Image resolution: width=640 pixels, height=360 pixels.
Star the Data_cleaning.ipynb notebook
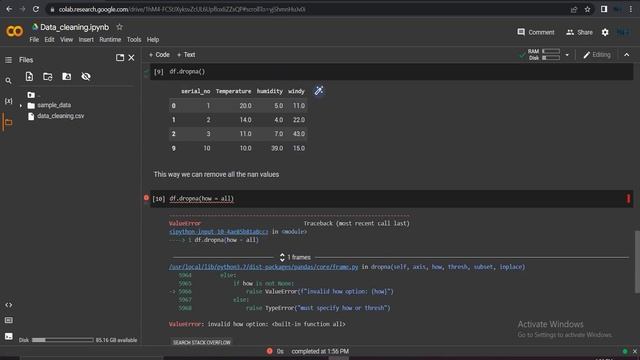pyautogui.click(x=119, y=27)
